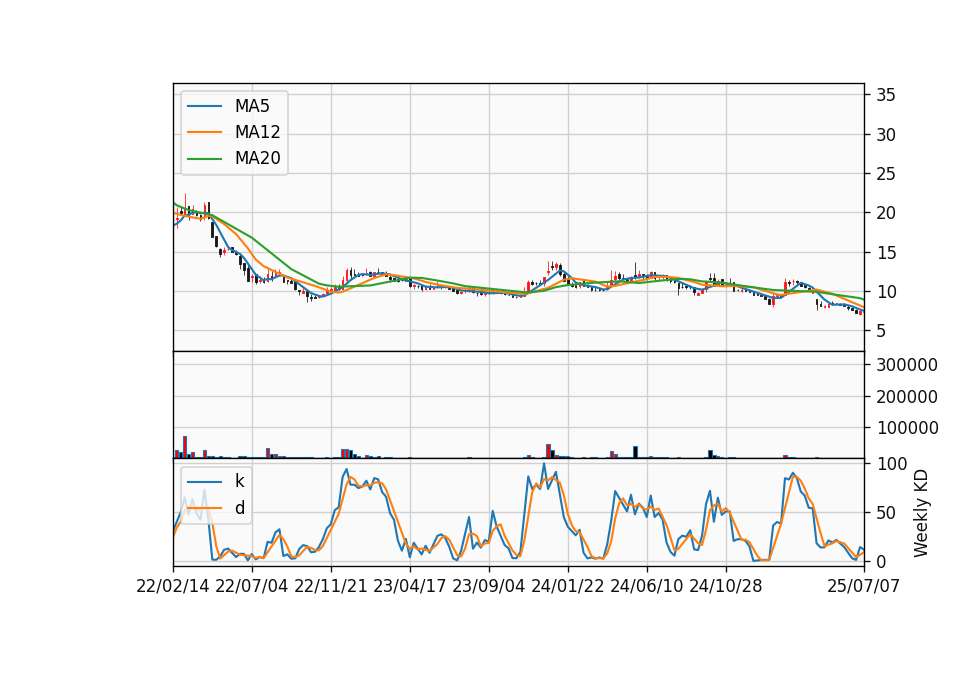Click the price axis value 5
The image size is (960, 690).
pyautogui.click(x=881, y=331)
